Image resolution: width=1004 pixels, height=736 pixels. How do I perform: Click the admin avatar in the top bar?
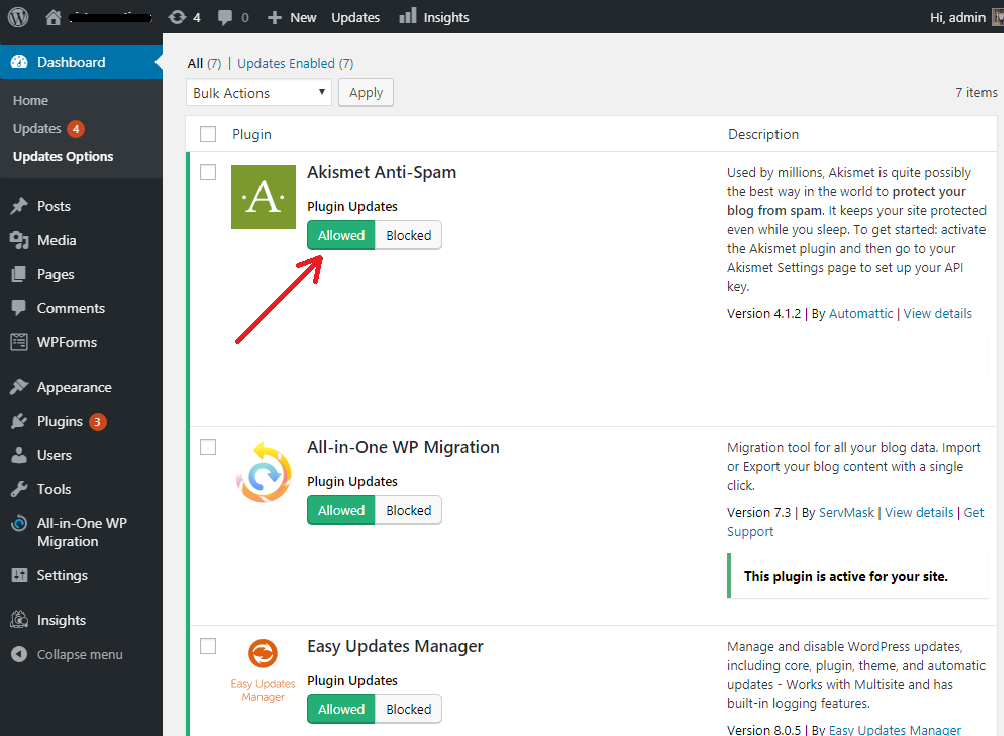click(998, 17)
